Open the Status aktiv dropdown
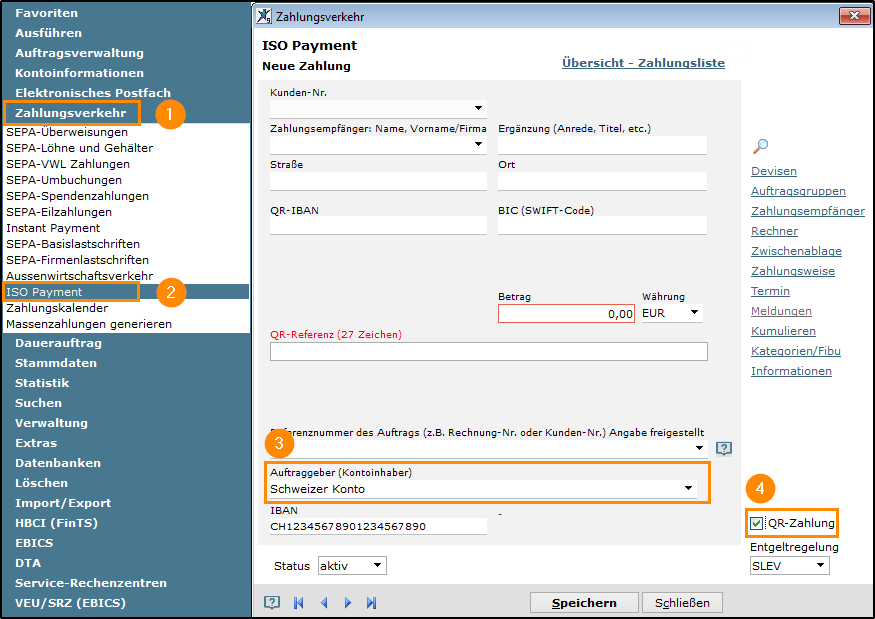The height and width of the screenshot is (619, 875). [377, 565]
